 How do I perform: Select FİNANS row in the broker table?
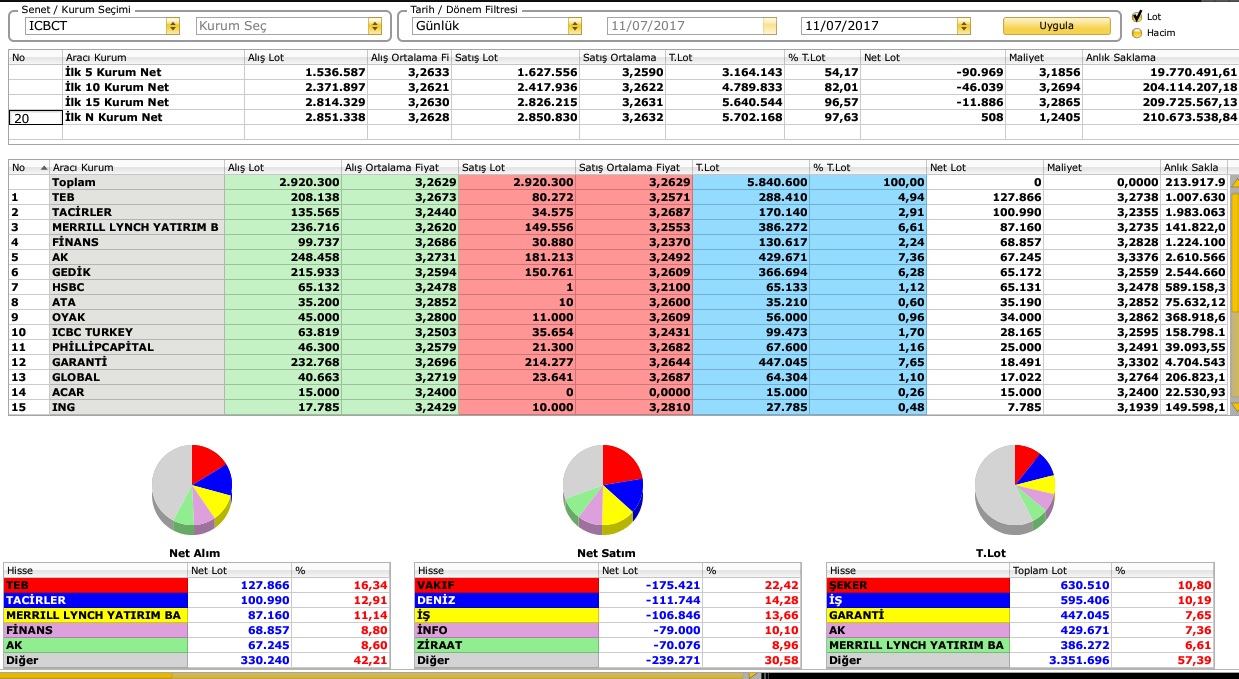[x=618, y=243]
